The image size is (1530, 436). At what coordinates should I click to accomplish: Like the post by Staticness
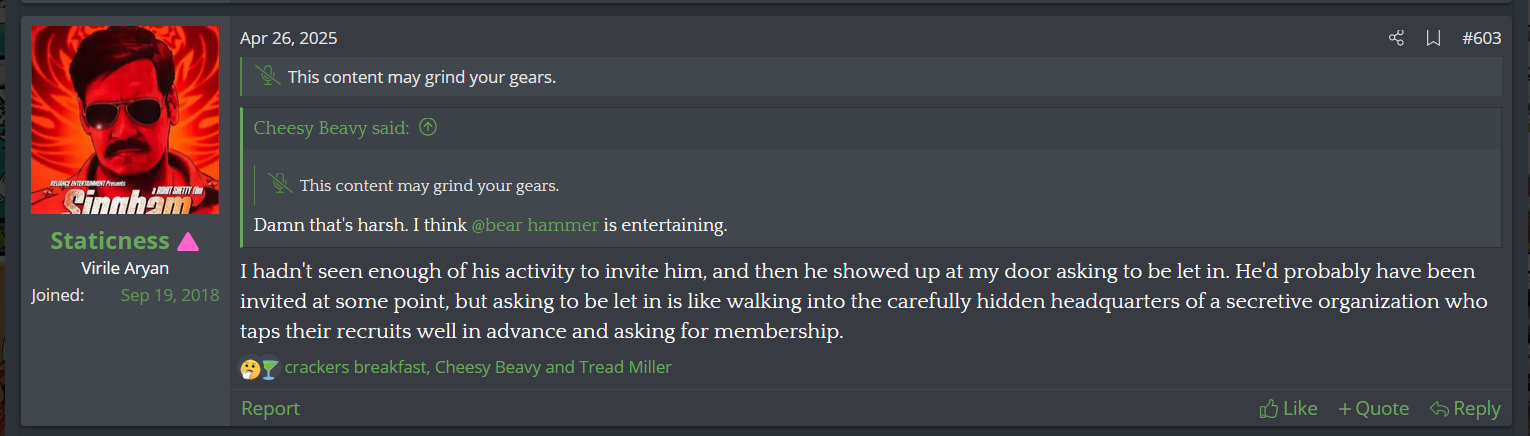[x=1288, y=408]
